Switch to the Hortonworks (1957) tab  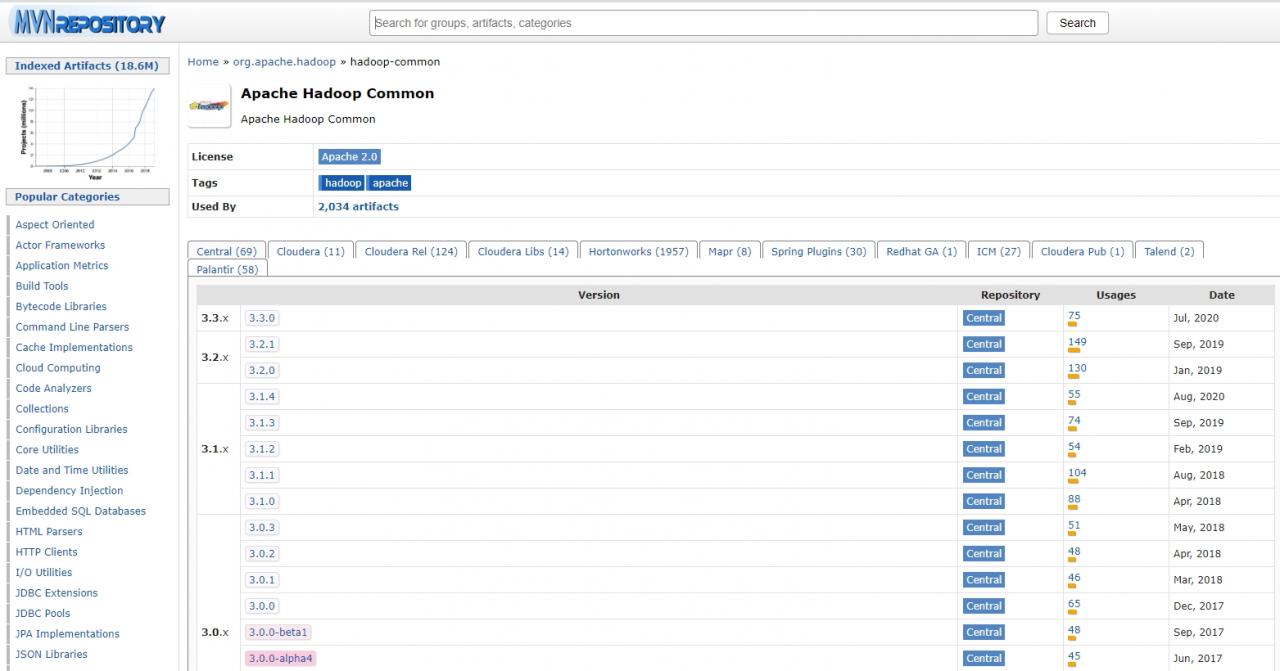(x=638, y=251)
